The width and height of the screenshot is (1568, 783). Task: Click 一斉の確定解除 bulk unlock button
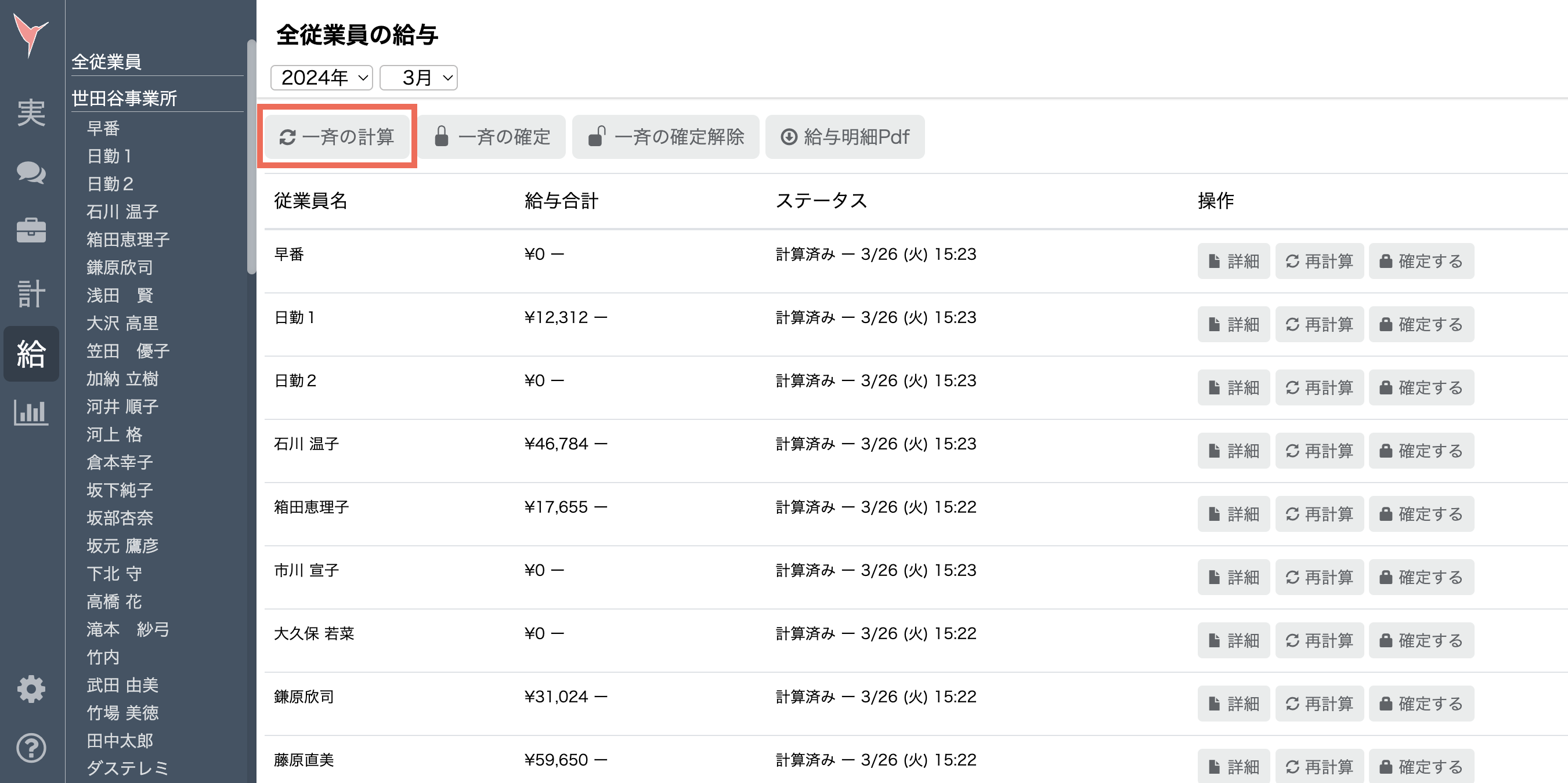click(665, 137)
